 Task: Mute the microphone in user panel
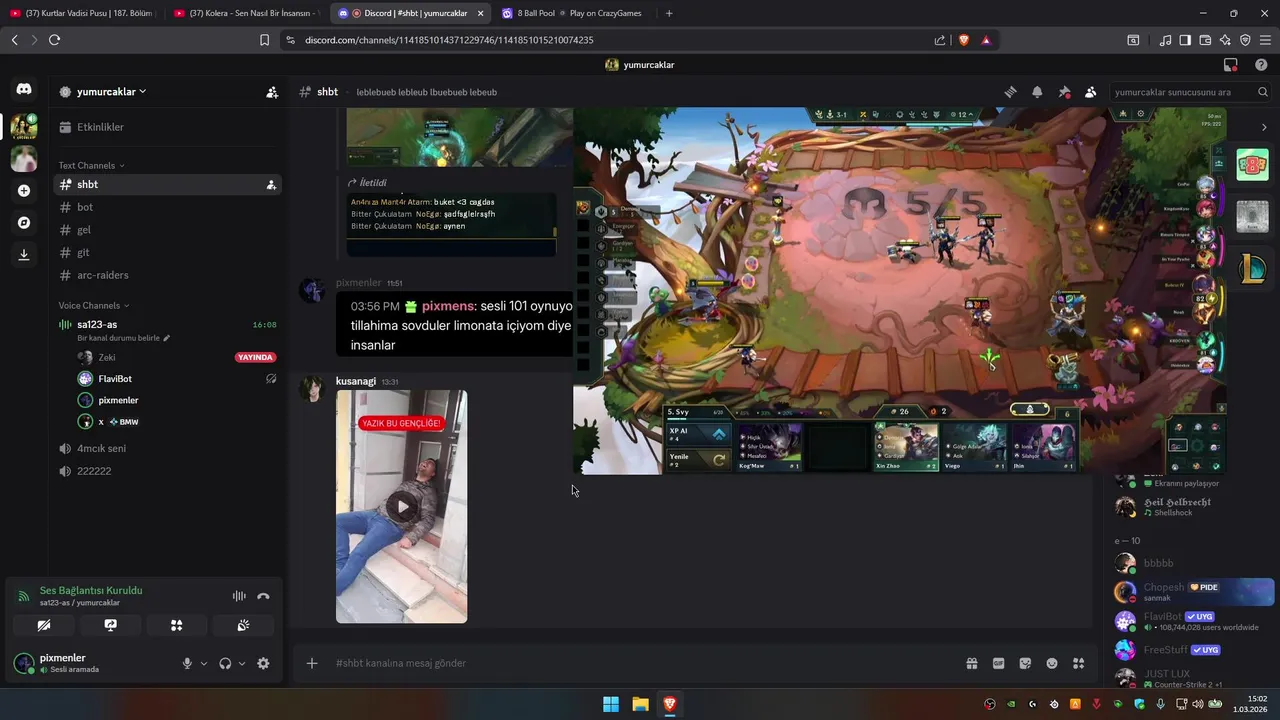coord(187,663)
